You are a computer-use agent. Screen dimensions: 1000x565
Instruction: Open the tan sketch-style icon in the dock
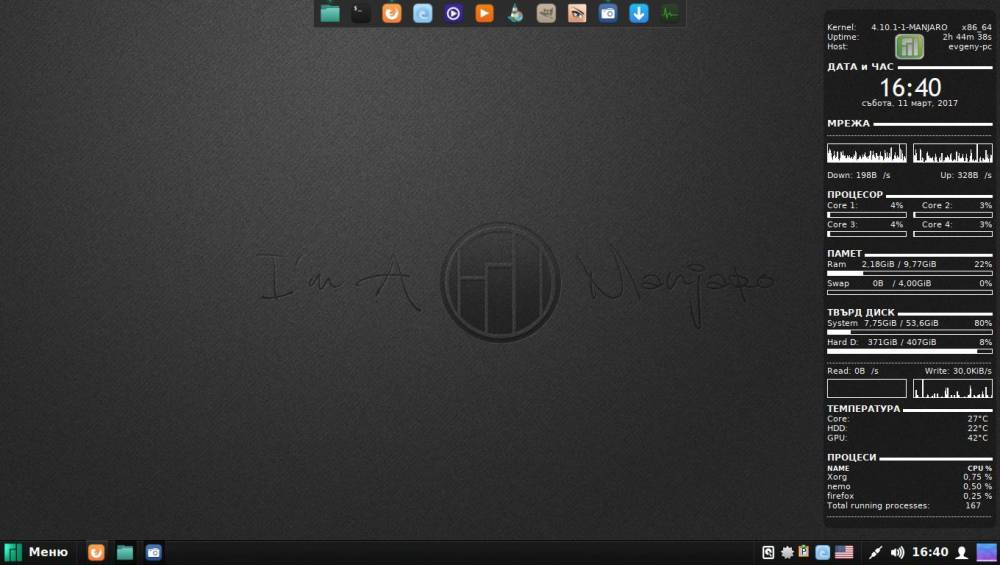point(546,13)
